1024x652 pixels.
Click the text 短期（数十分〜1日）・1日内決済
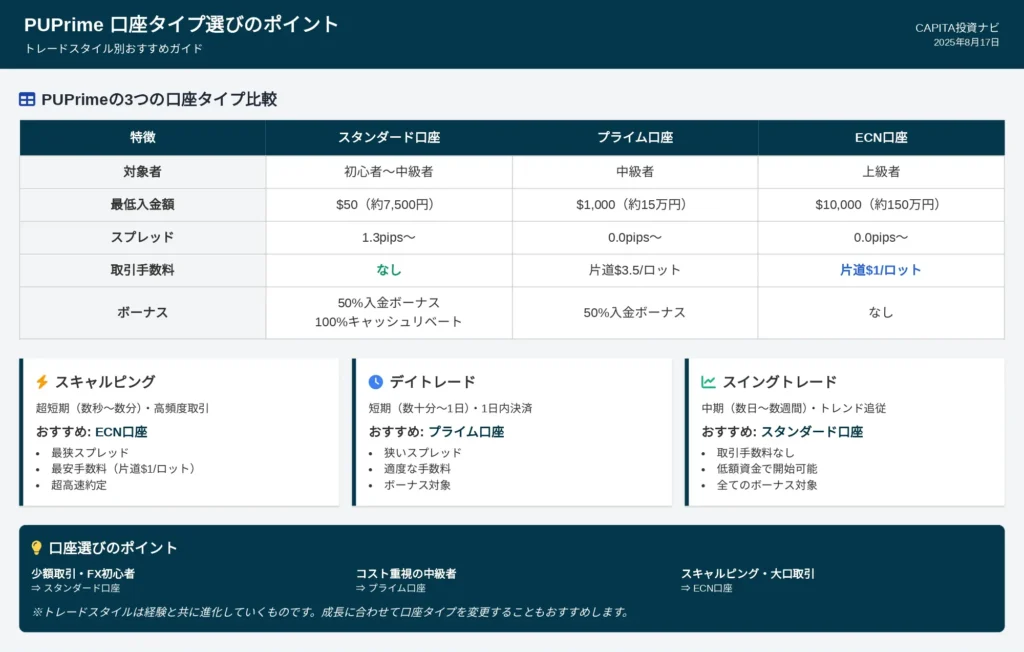pos(450,408)
